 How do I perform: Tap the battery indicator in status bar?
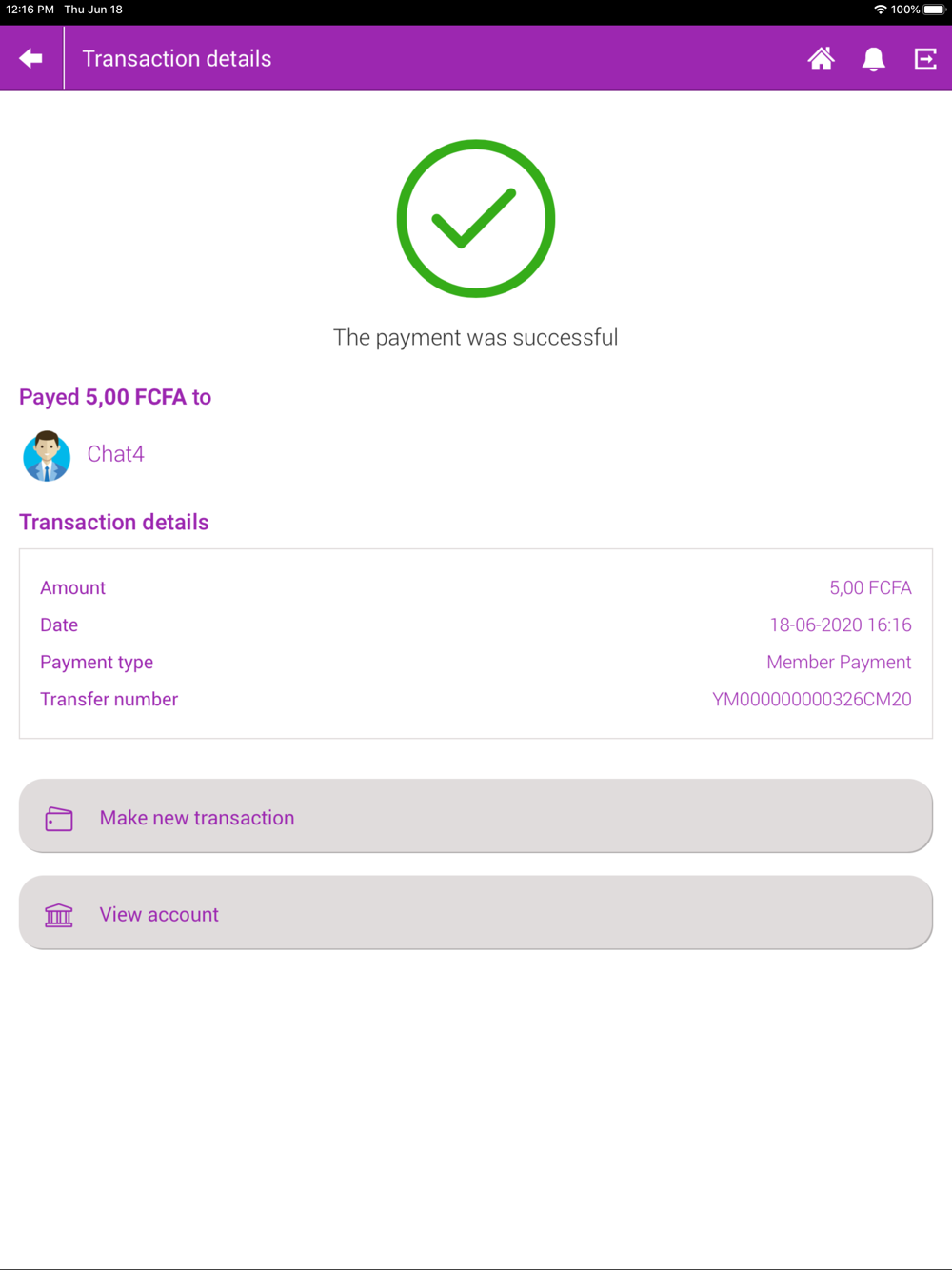tap(934, 10)
